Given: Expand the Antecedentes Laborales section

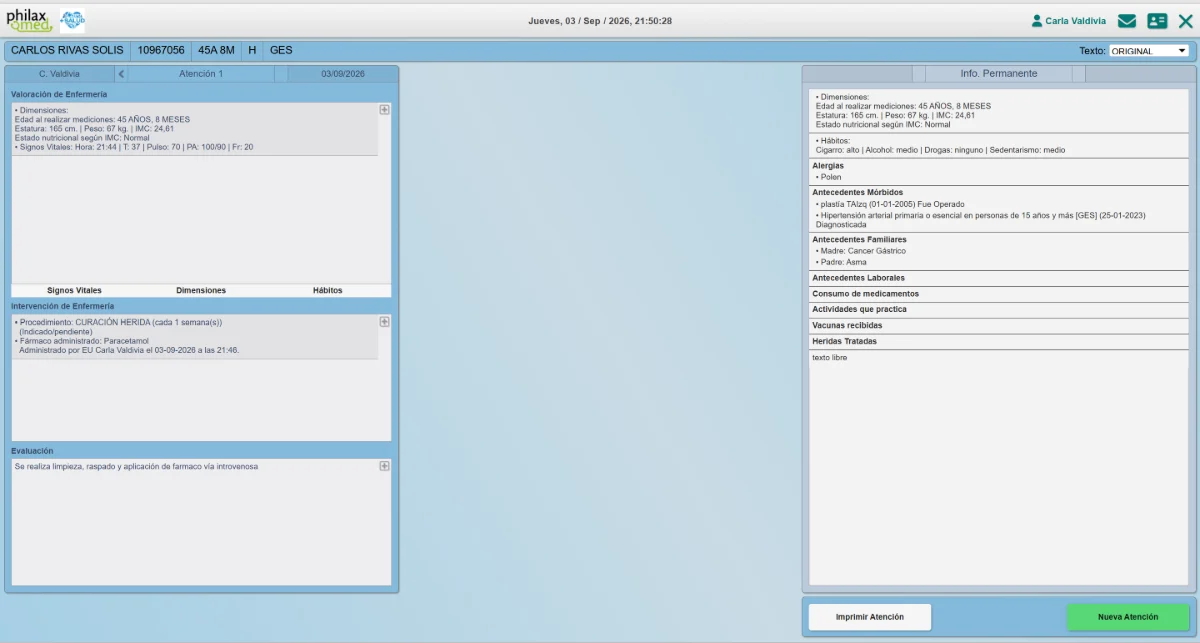Looking at the screenshot, I should coord(999,278).
